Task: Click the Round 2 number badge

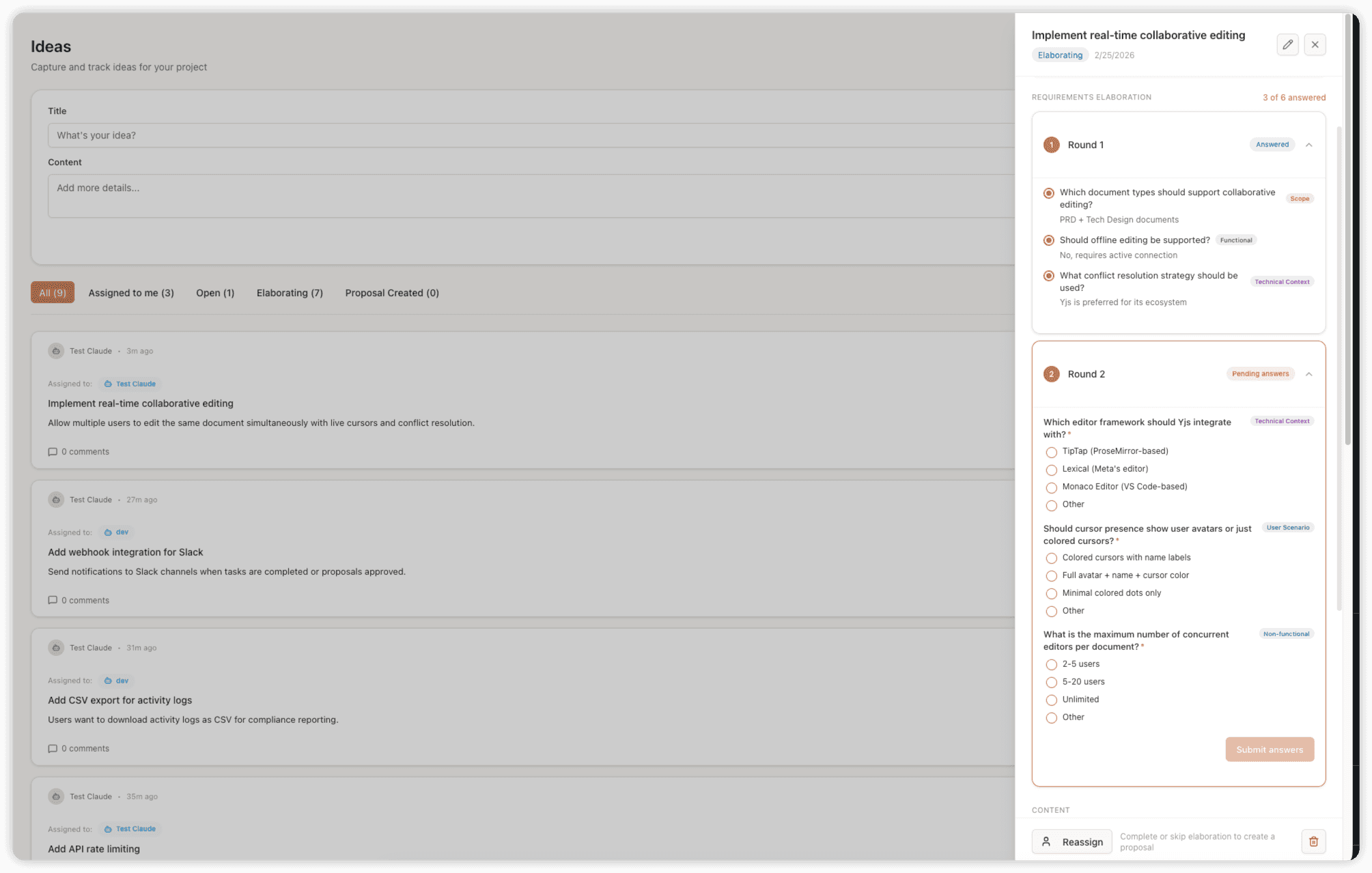Action: [1051, 374]
